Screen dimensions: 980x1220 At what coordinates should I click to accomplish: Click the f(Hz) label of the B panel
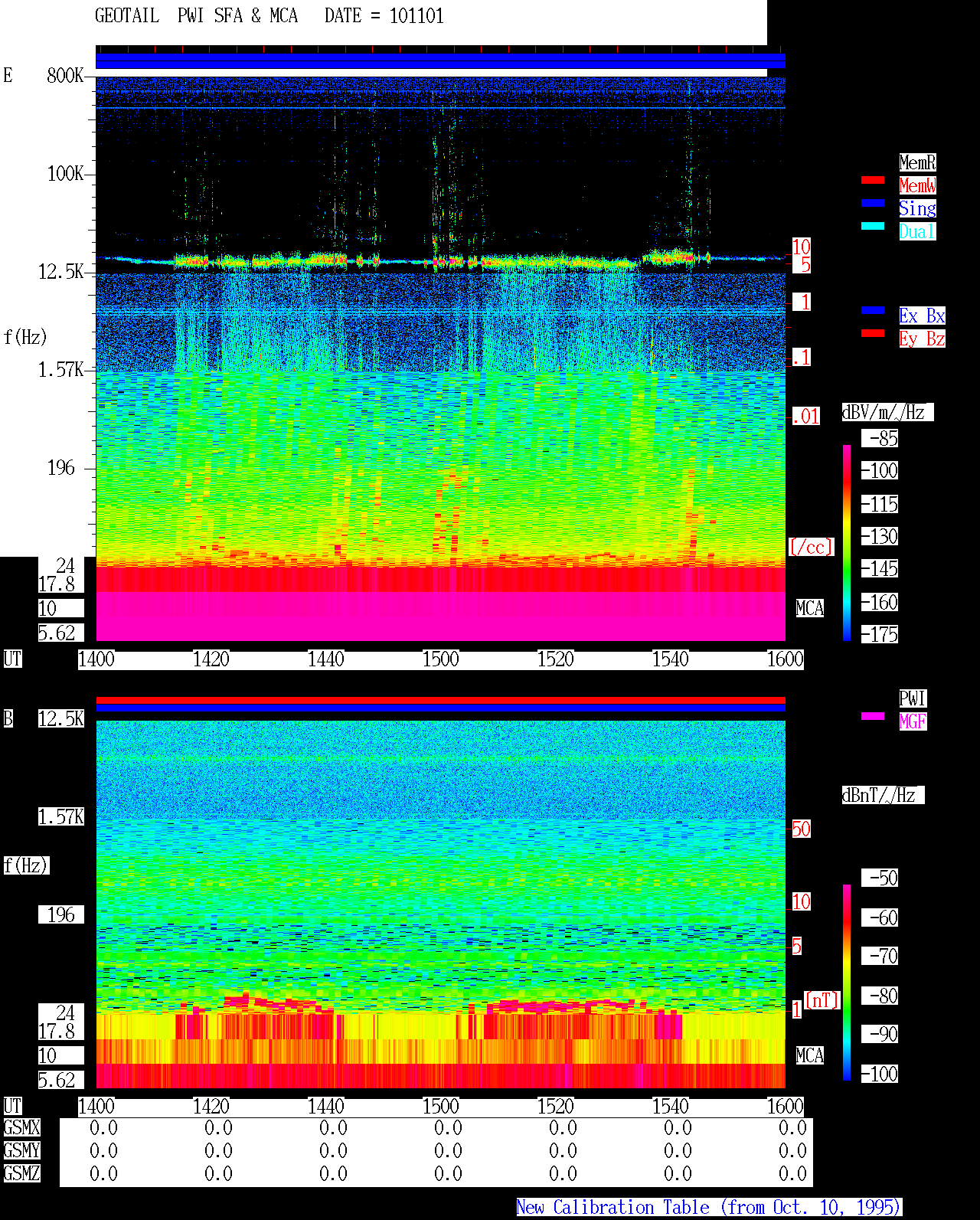tap(26, 865)
